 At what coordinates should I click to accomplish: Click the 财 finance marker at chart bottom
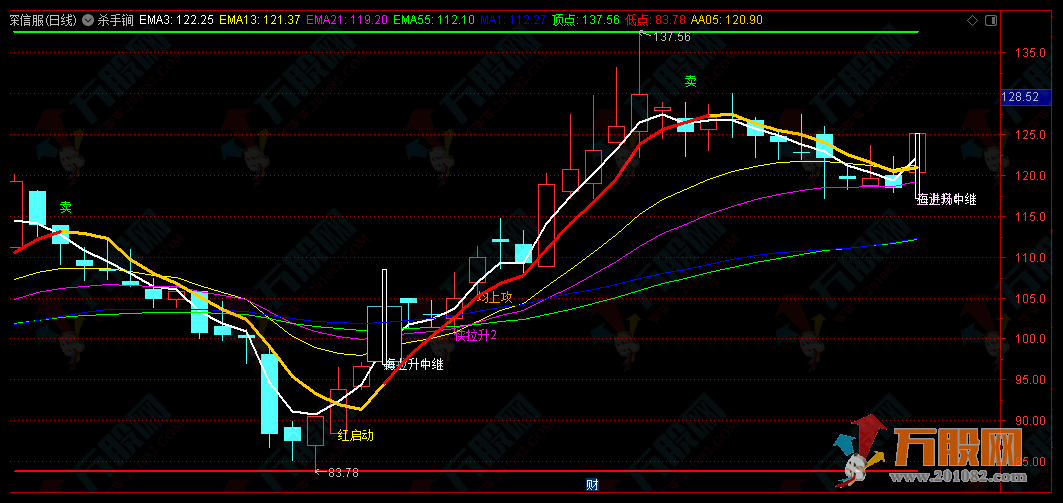[592, 484]
